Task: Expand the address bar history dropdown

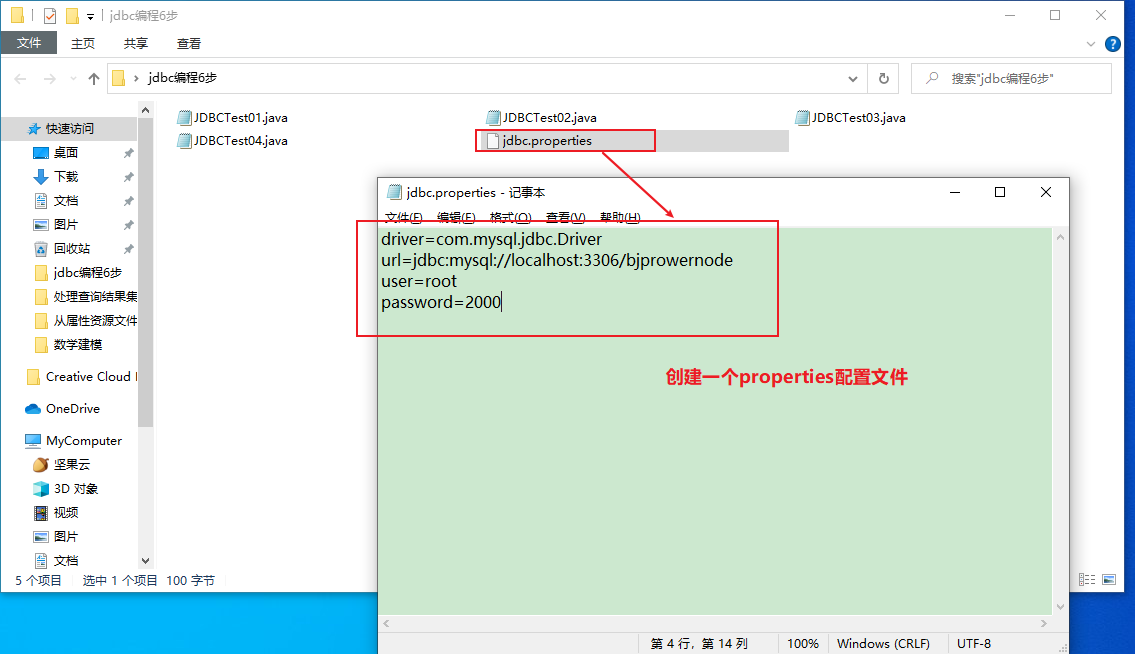Action: 853,79
